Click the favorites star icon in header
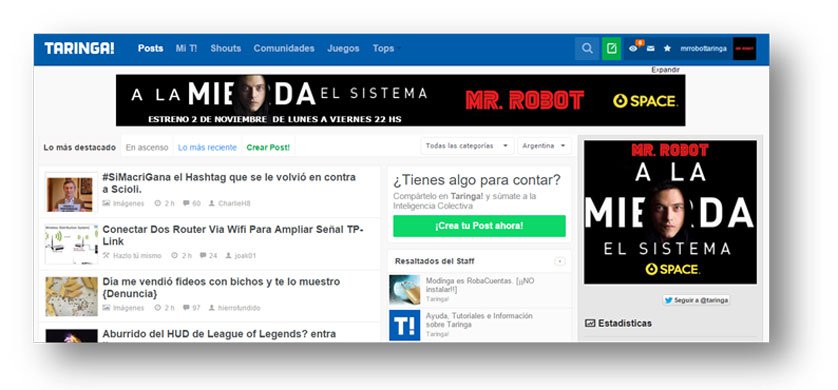This screenshot has height=390, width=838. click(x=667, y=49)
